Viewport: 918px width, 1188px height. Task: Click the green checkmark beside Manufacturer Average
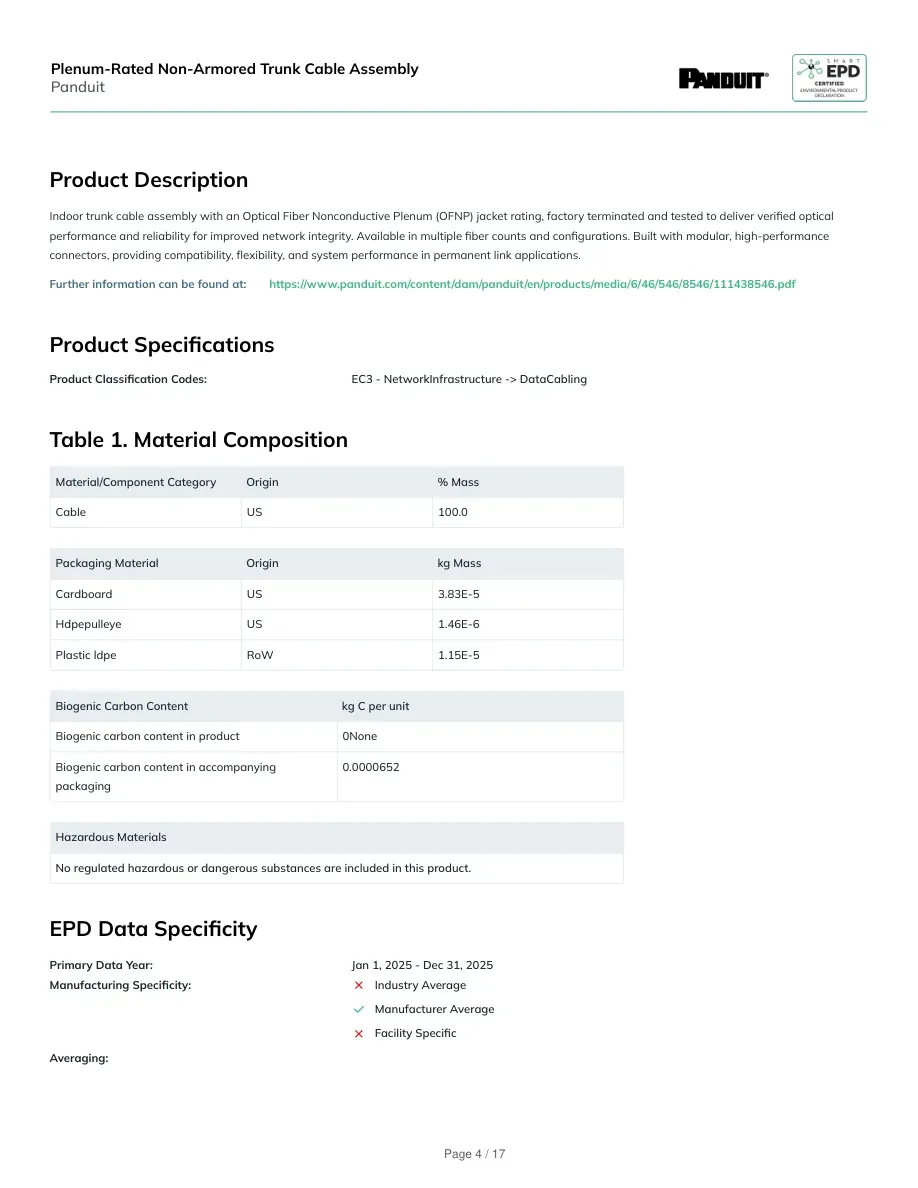coord(359,1009)
